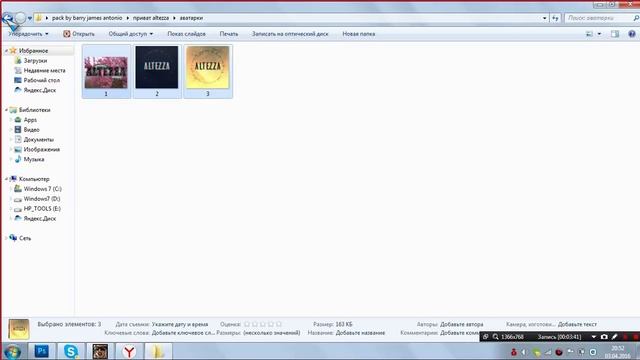
Task: Click 'Добавьте название' title field
Action: [x=360, y=333]
